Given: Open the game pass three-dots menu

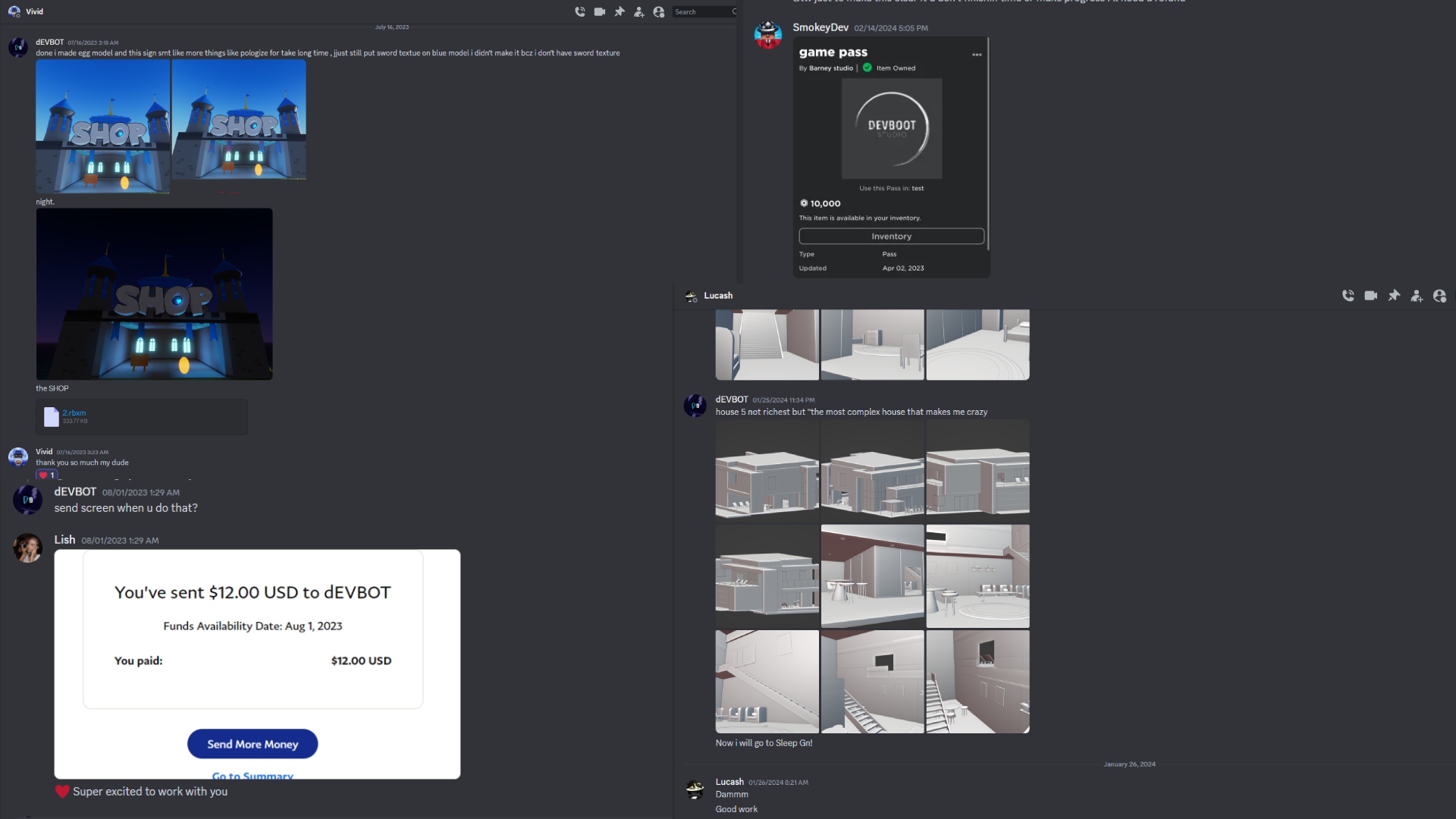Looking at the screenshot, I should coord(977,55).
